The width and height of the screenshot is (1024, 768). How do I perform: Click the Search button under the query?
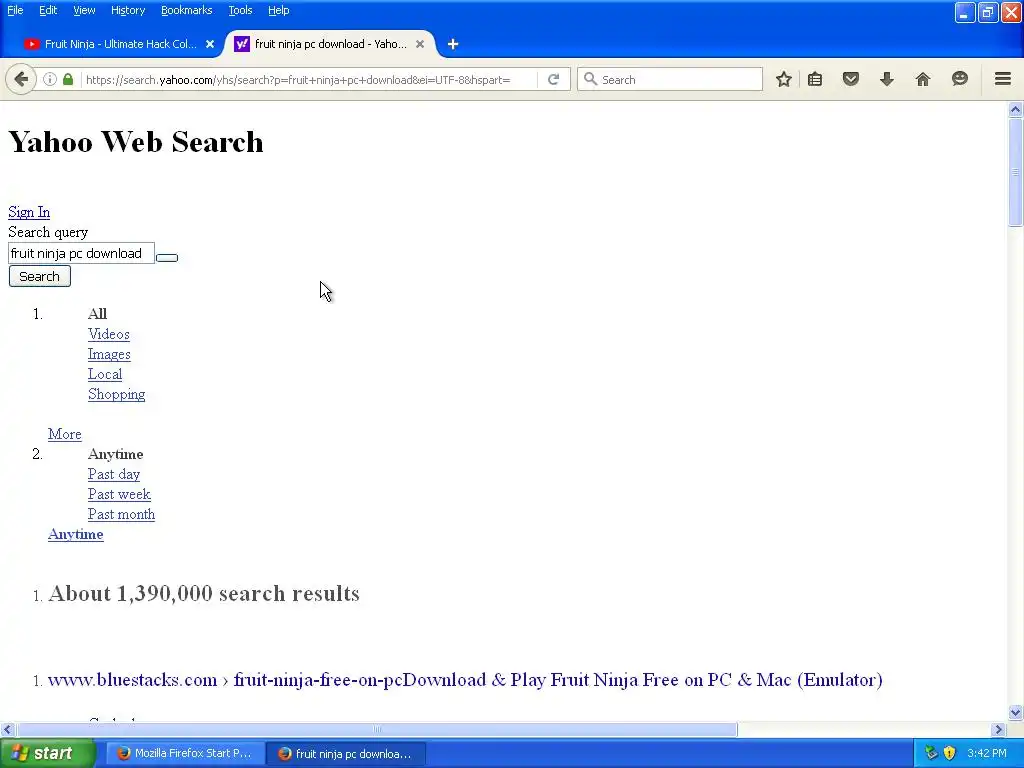[x=39, y=276]
